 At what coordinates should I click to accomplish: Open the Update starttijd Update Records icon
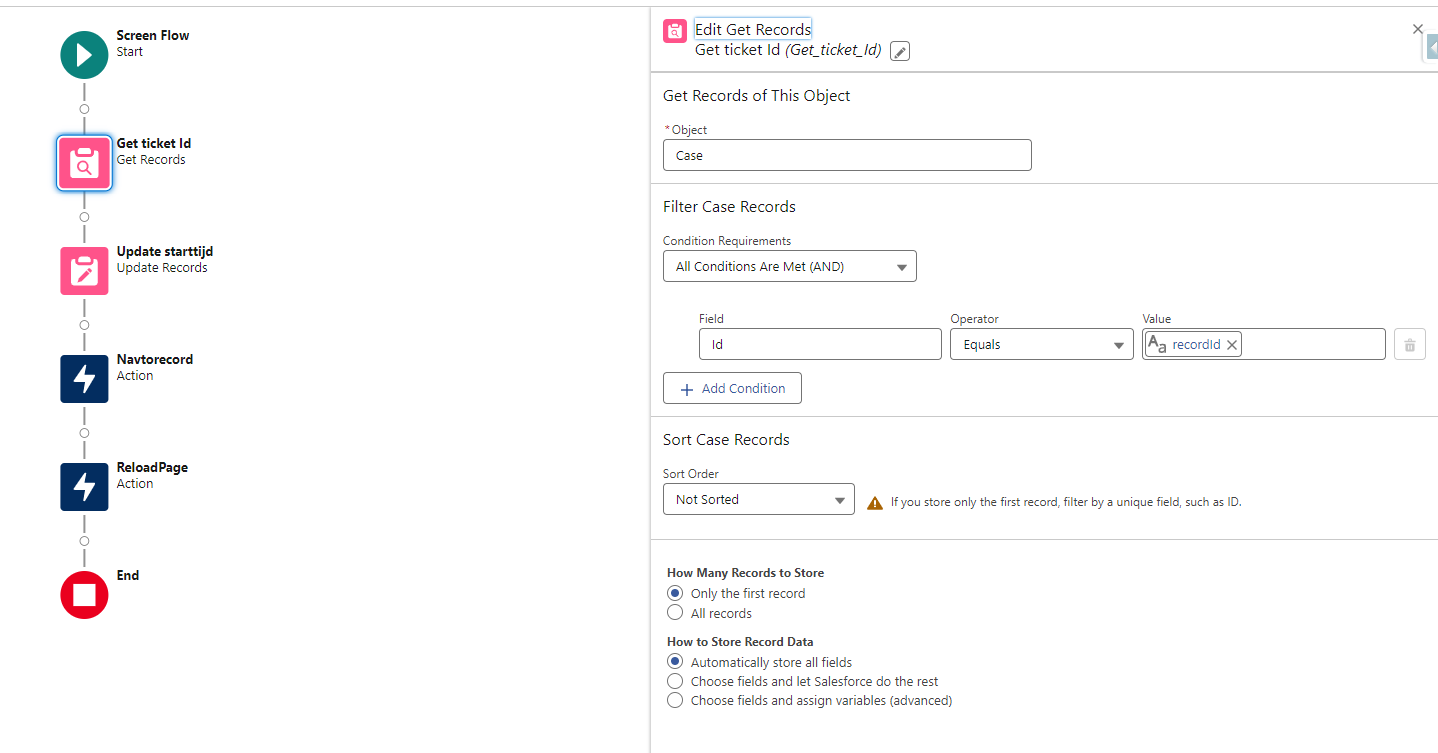coord(84,271)
